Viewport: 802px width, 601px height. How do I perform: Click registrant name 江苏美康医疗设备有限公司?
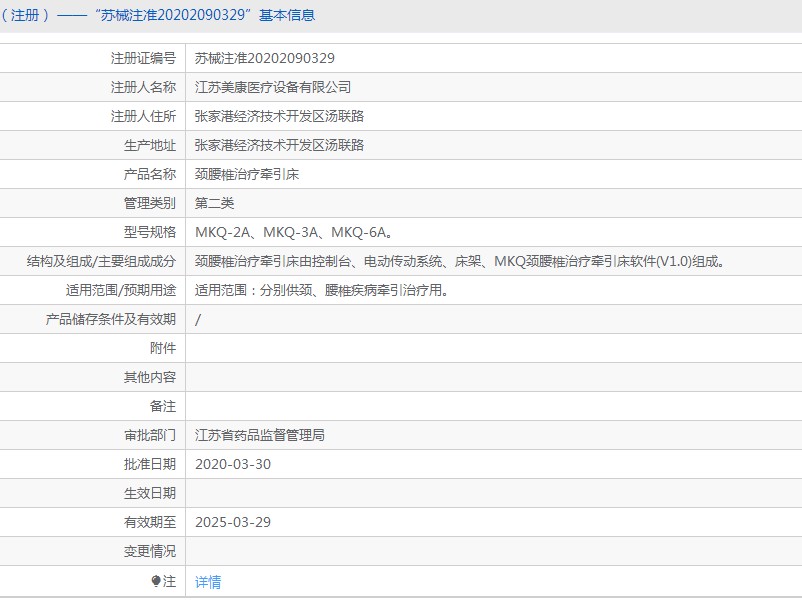pos(272,87)
